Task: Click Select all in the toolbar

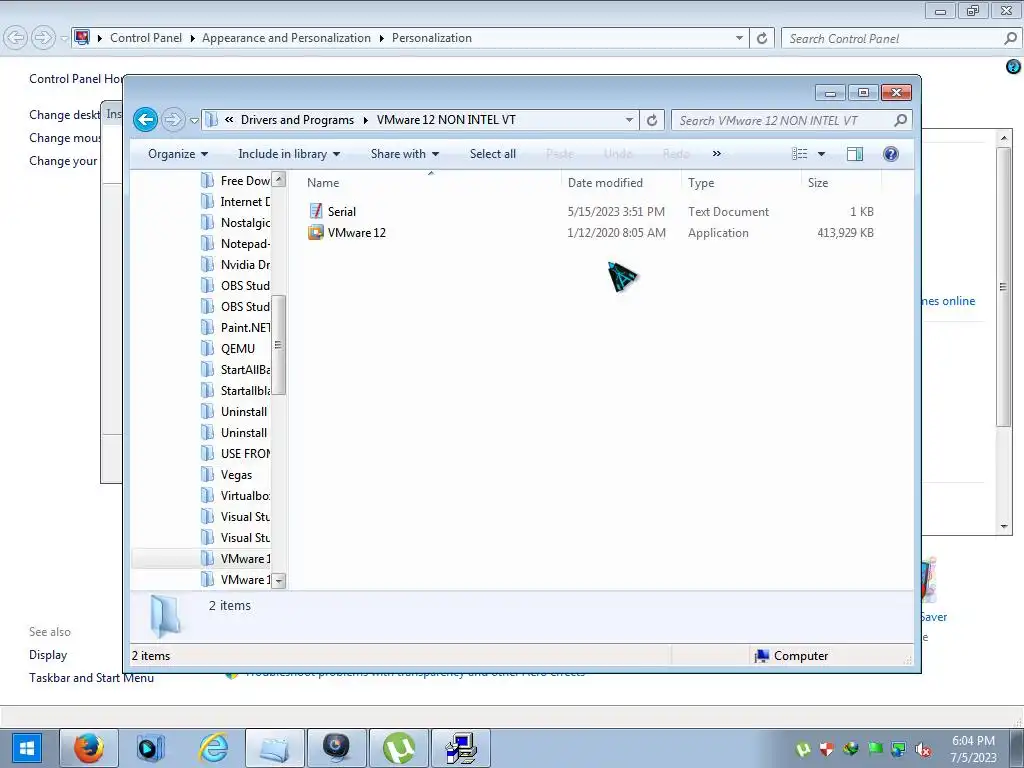Action: [492, 154]
